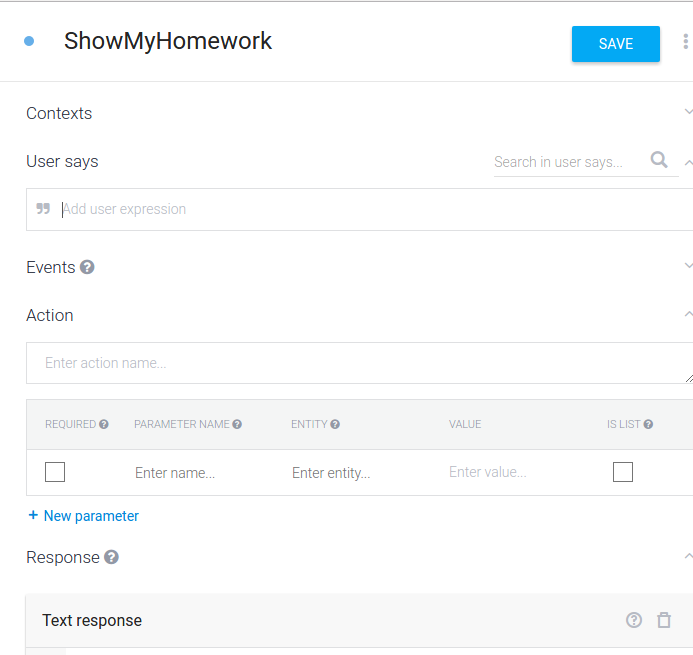The image size is (693, 655).
Task: Click help icon beside REQUIRED column header
Action: click(104, 424)
